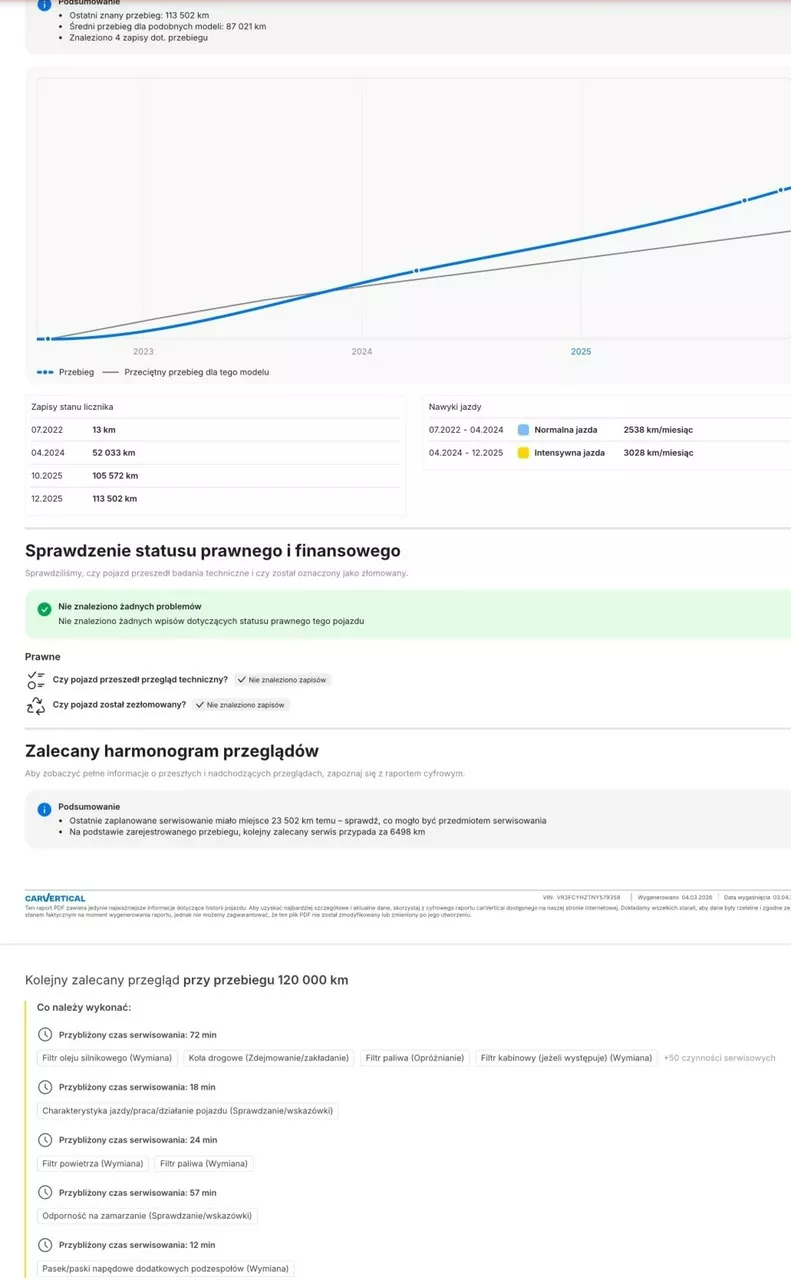Click the carVertical logo in footer
The image size is (791, 1280).
[55, 898]
